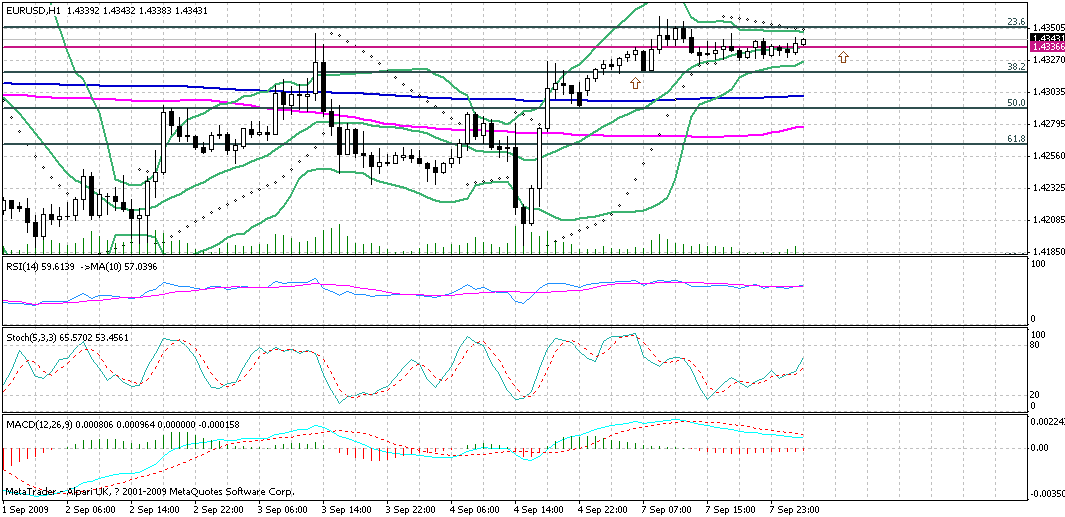Select the 23.6 Fibonacci level label
The image size is (1065, 517).
[x=1016, y=22]
